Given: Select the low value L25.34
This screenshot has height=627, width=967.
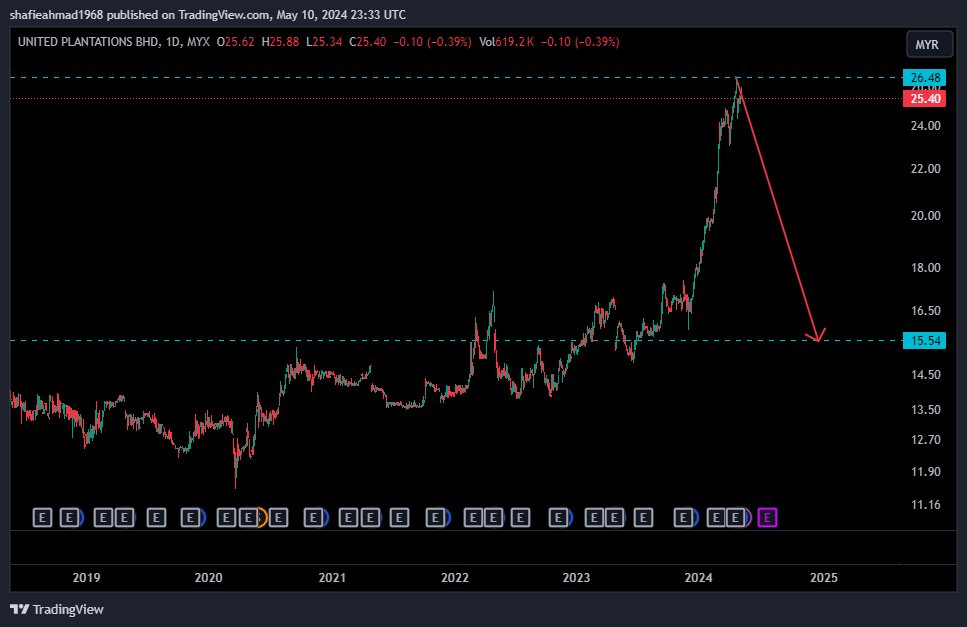Looking at the screenshot, I should pos(324,42).
